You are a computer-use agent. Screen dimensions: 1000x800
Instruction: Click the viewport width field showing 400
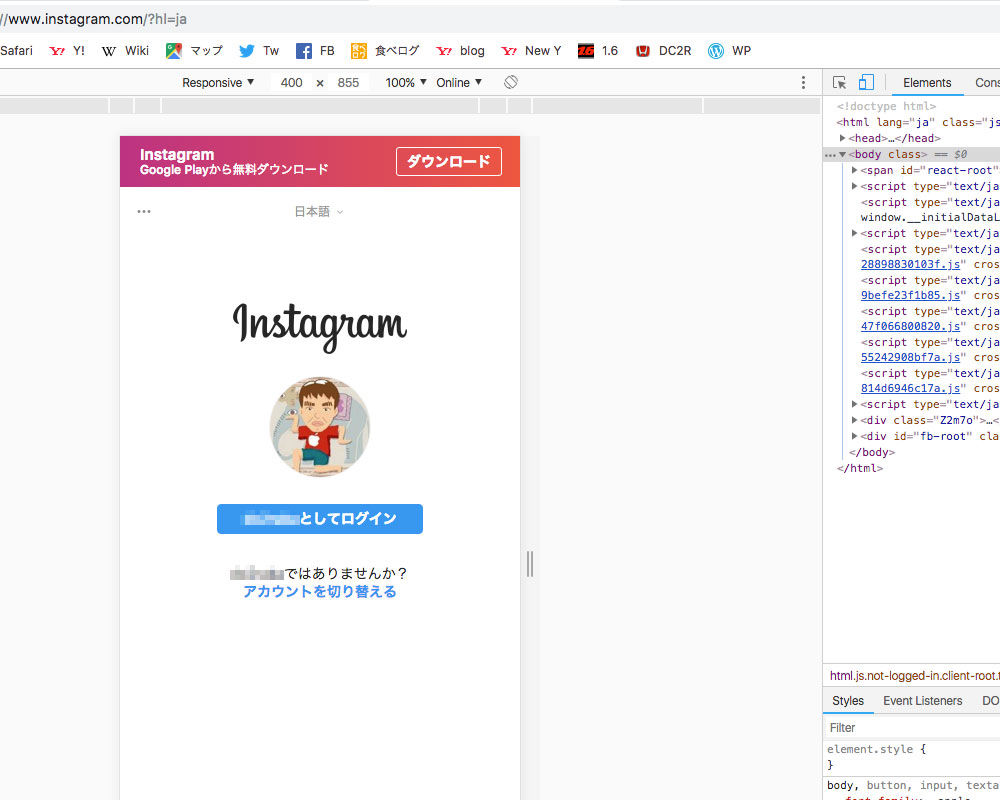(x=291, y=82)
